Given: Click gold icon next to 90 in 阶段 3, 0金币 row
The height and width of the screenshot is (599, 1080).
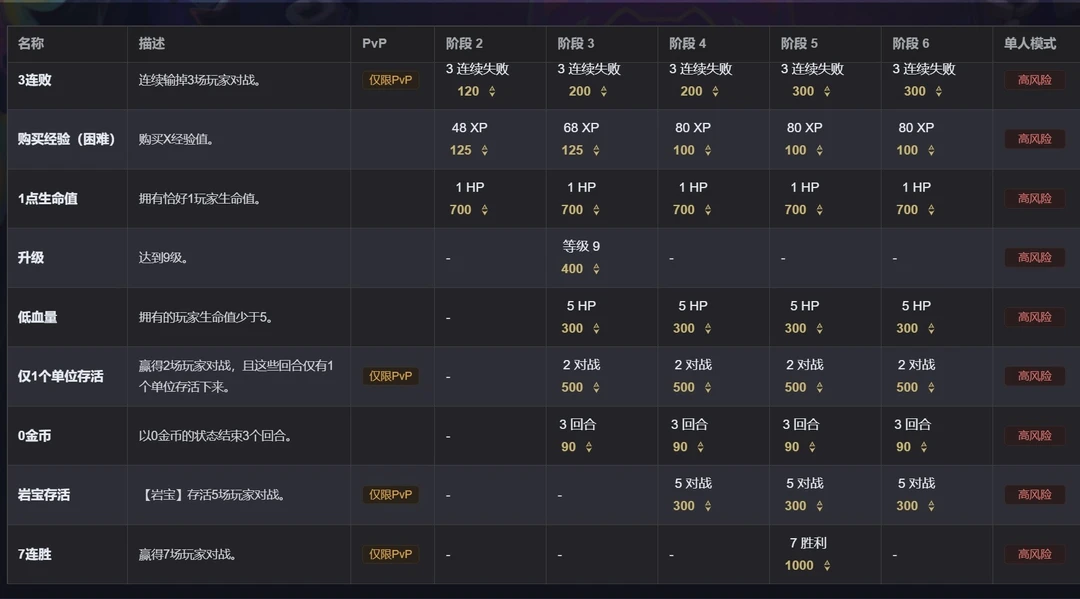Looking at the screenshot, I should (x=589, y=447).
